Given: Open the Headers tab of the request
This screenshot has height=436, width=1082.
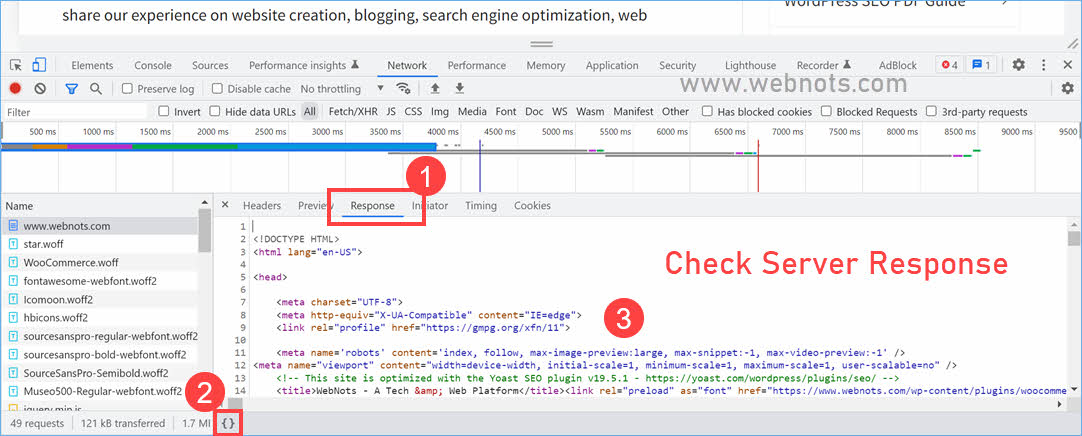Looking at the screenshot, I should [x=262, y=206].
